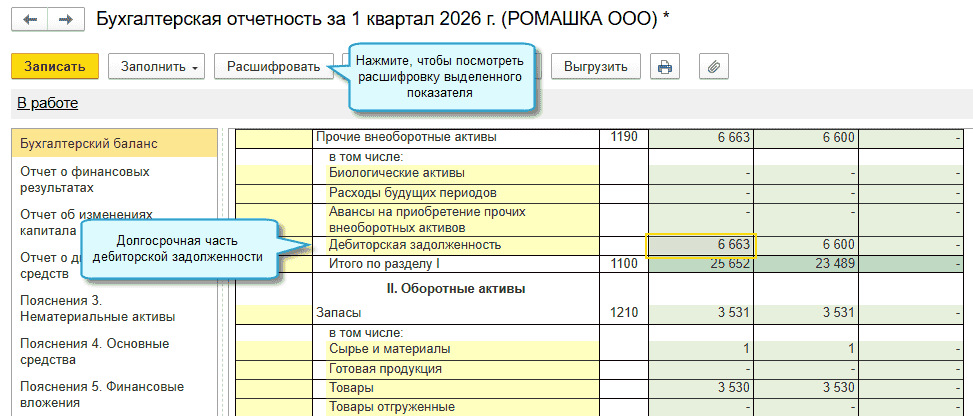Click the Расшифровать button
The image size is (973, 416).
tap(273, 67)
